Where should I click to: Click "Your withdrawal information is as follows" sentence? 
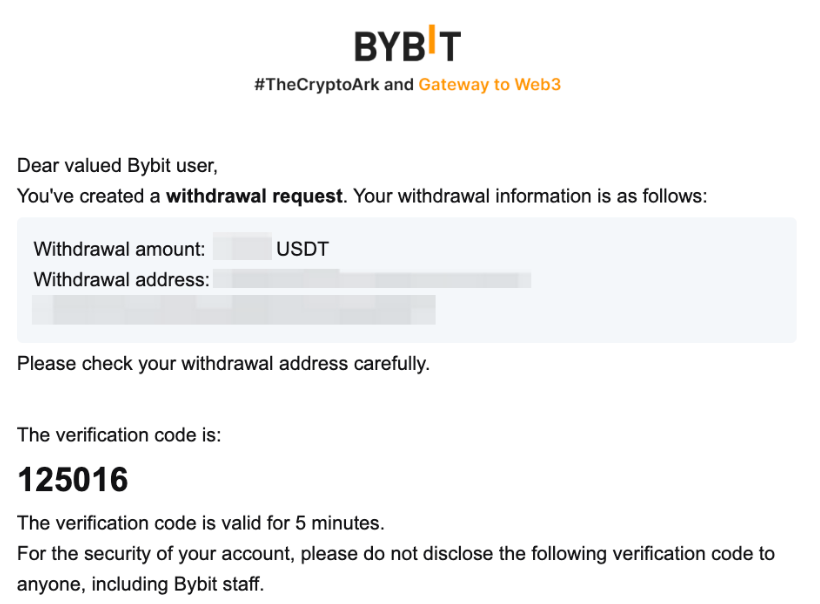point(530,196)
